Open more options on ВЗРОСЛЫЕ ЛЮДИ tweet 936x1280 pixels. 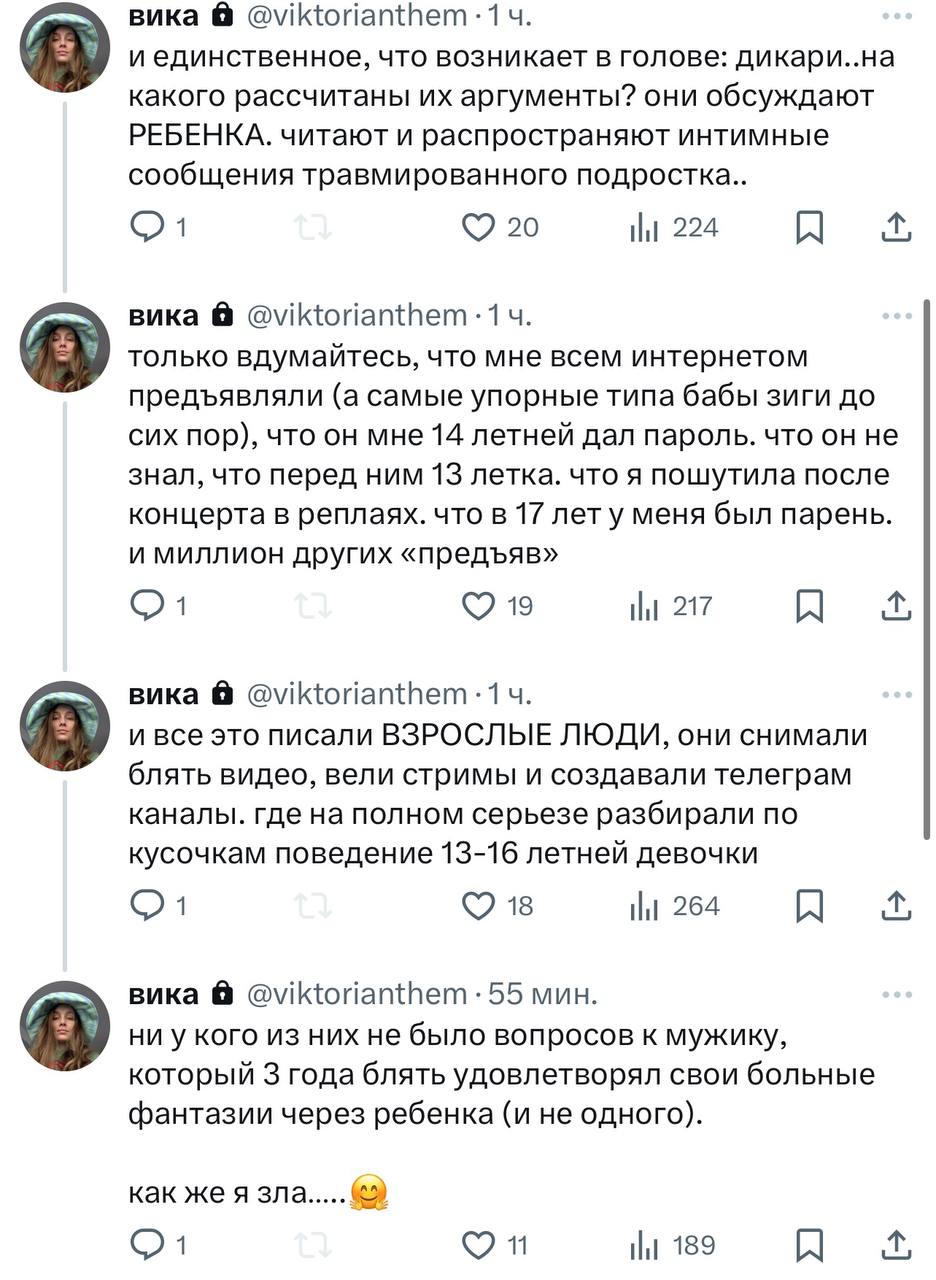[897, 695]
